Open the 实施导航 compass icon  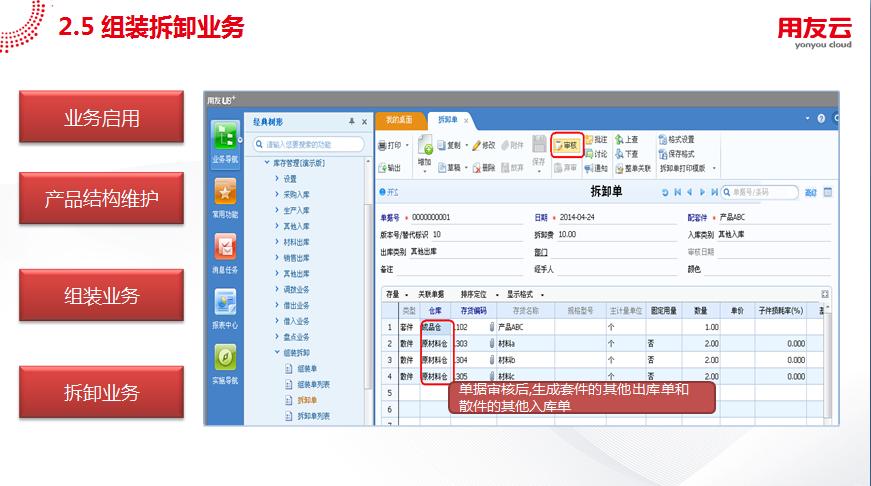click(x=225, y=357)
